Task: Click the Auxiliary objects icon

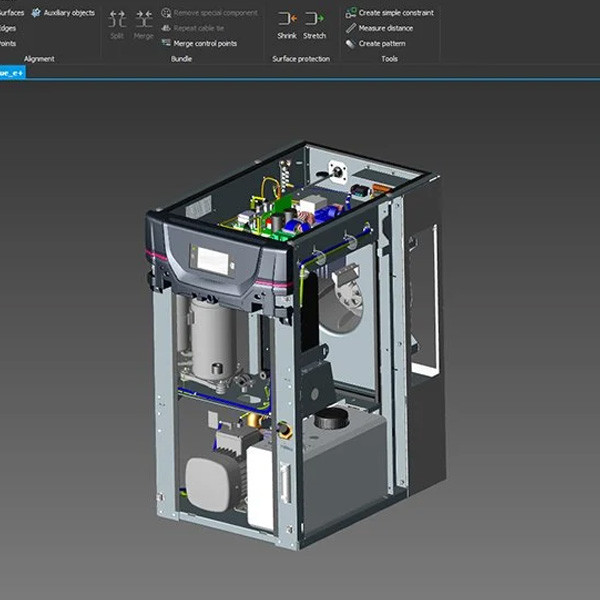Action: coord(36,13)
